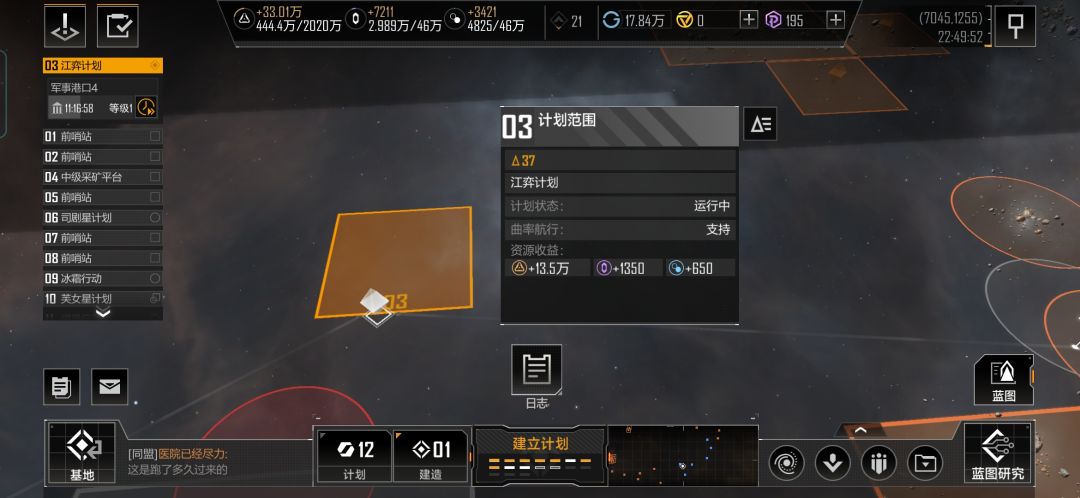This screenshot has width=1080, height=498.
Task: Open the task checklist icon at top
Action: (x=118, y=26)
